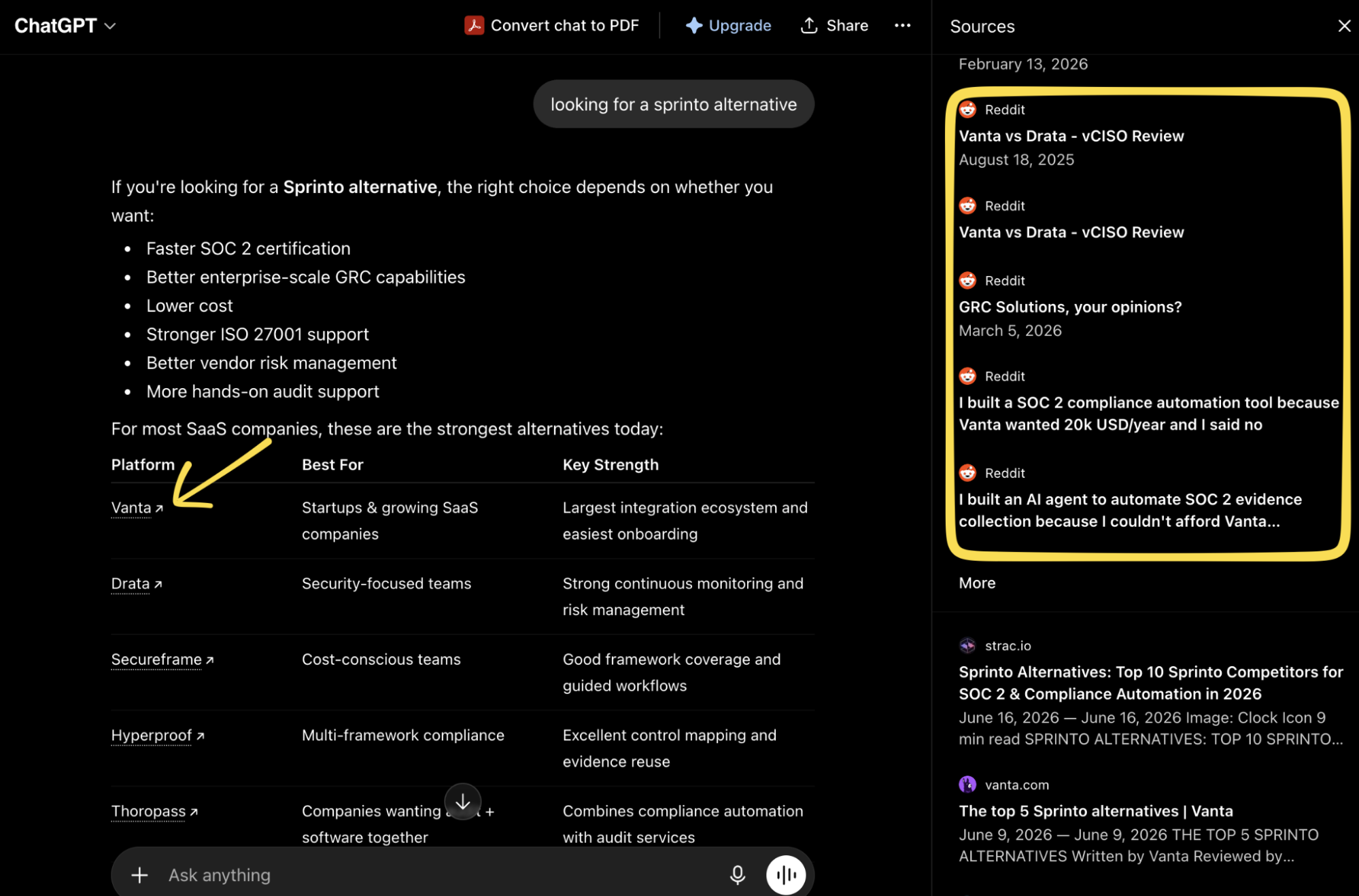Click More to expand additional sources
Viewport: 1359px width, 896px height.
pyautogui.click(x=977, y=583)
